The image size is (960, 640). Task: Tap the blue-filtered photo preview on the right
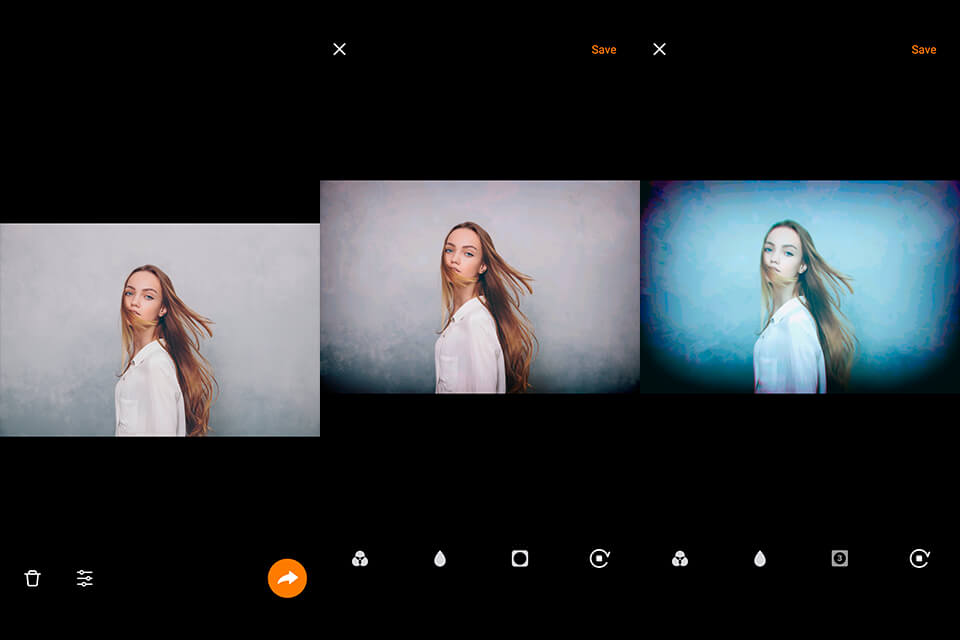[800, 285]
